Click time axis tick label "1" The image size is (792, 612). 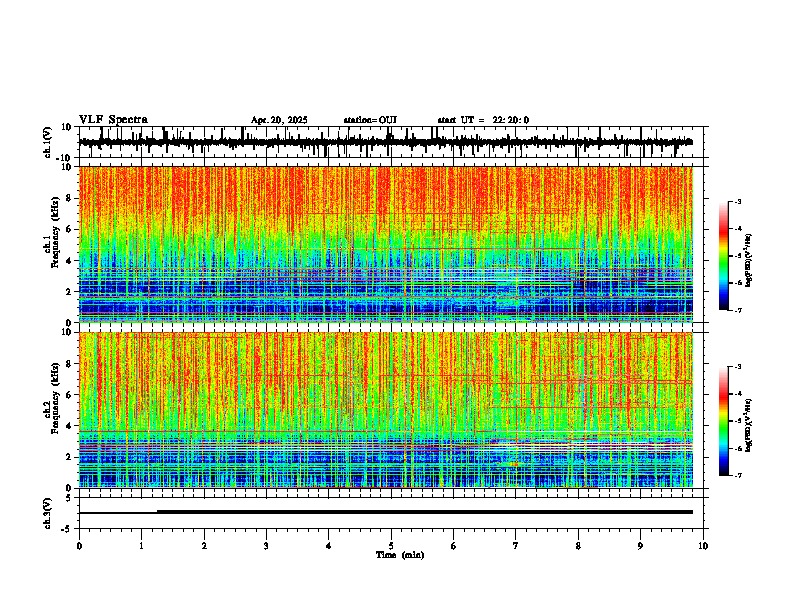coord(141,546)
